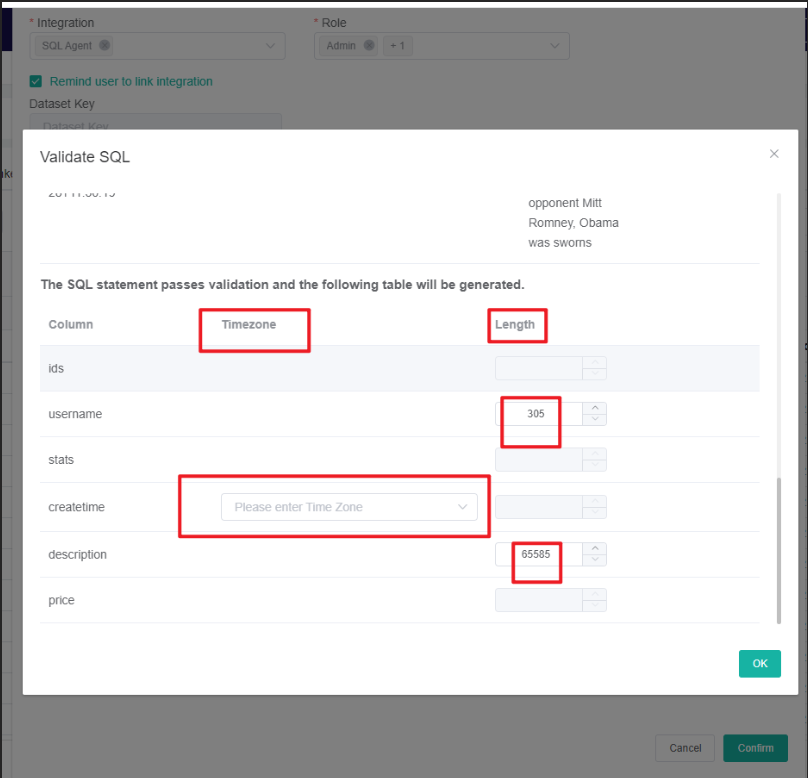Click the down stepper arrow for price Length

[x=594, y=604]
